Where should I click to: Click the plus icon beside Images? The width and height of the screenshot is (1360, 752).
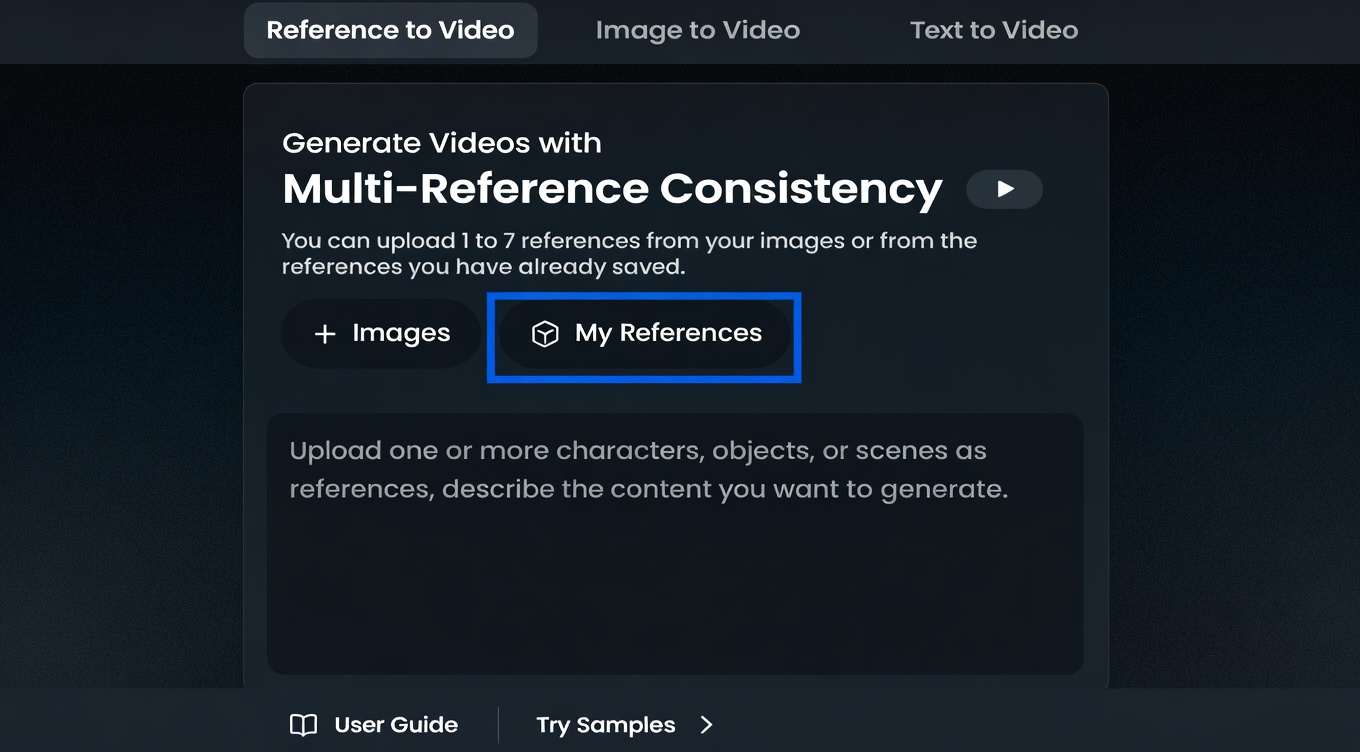pos(325,334)
